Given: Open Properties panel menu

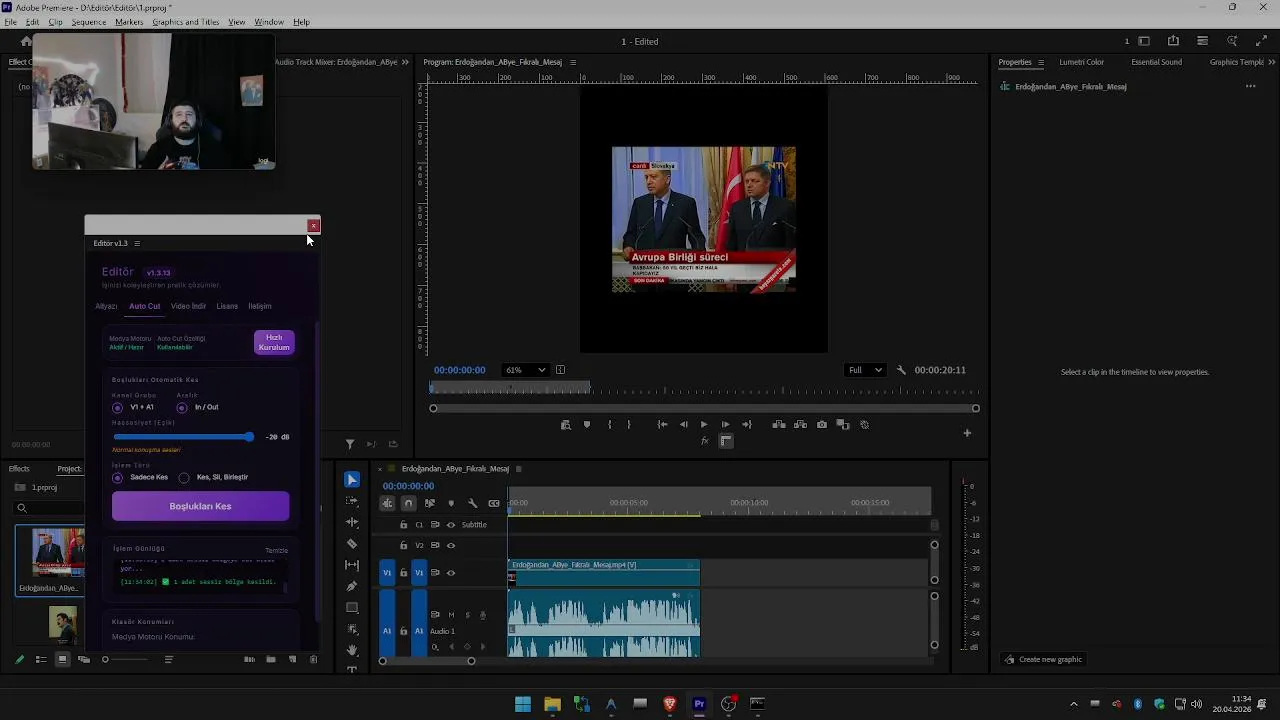Looking at the screenshot, I should (1040, 62).
